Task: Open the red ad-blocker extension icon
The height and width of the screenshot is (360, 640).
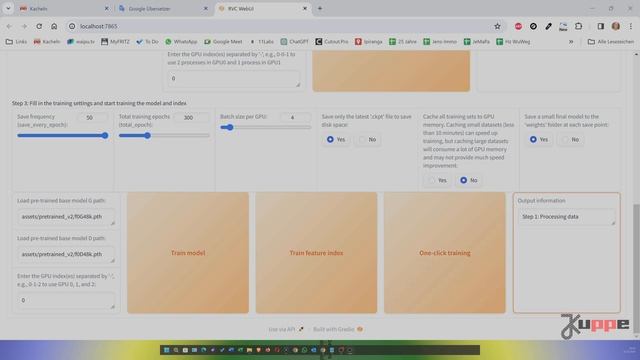Action: [x=518, y=26]
